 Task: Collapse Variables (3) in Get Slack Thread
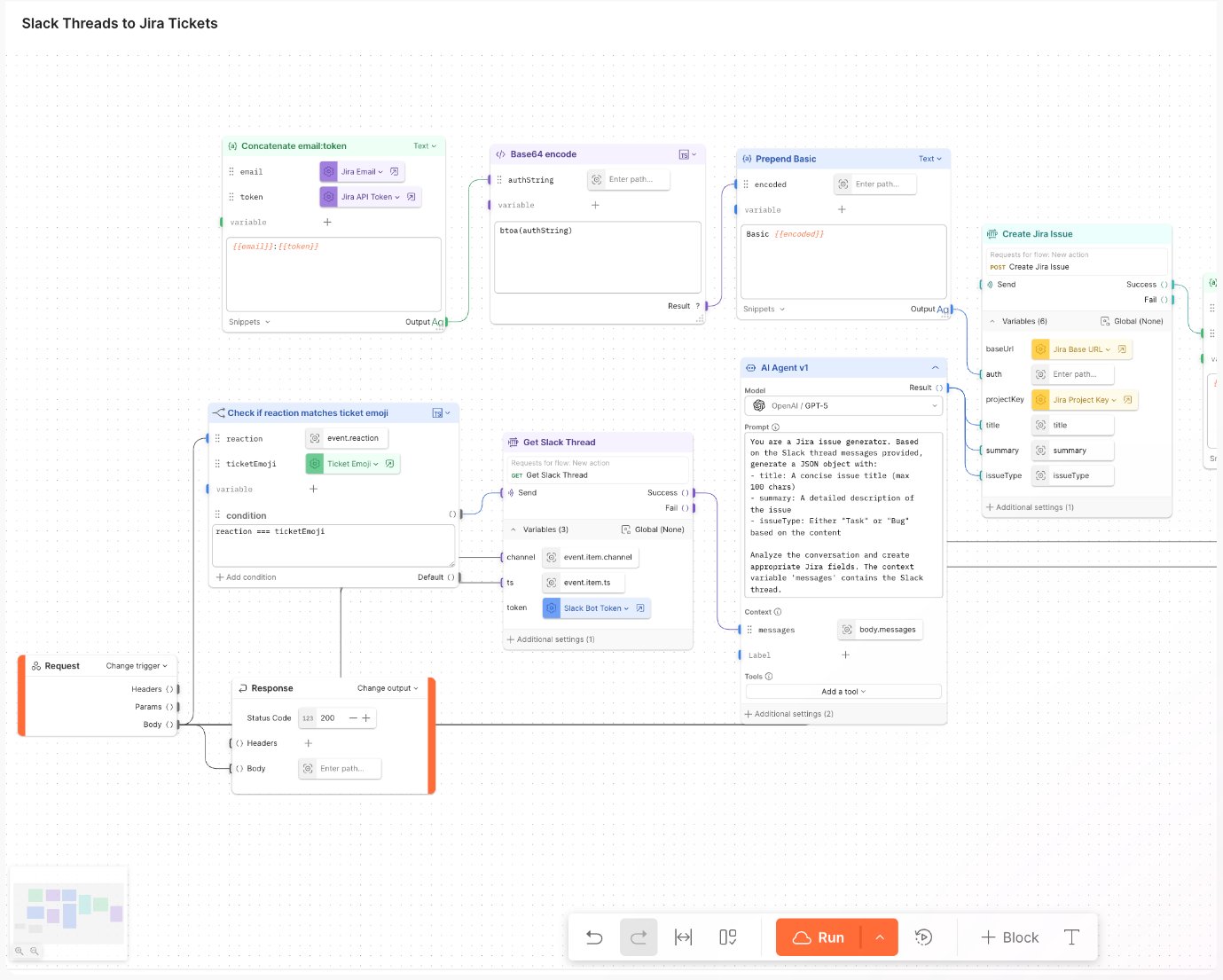tap(514, 529)
